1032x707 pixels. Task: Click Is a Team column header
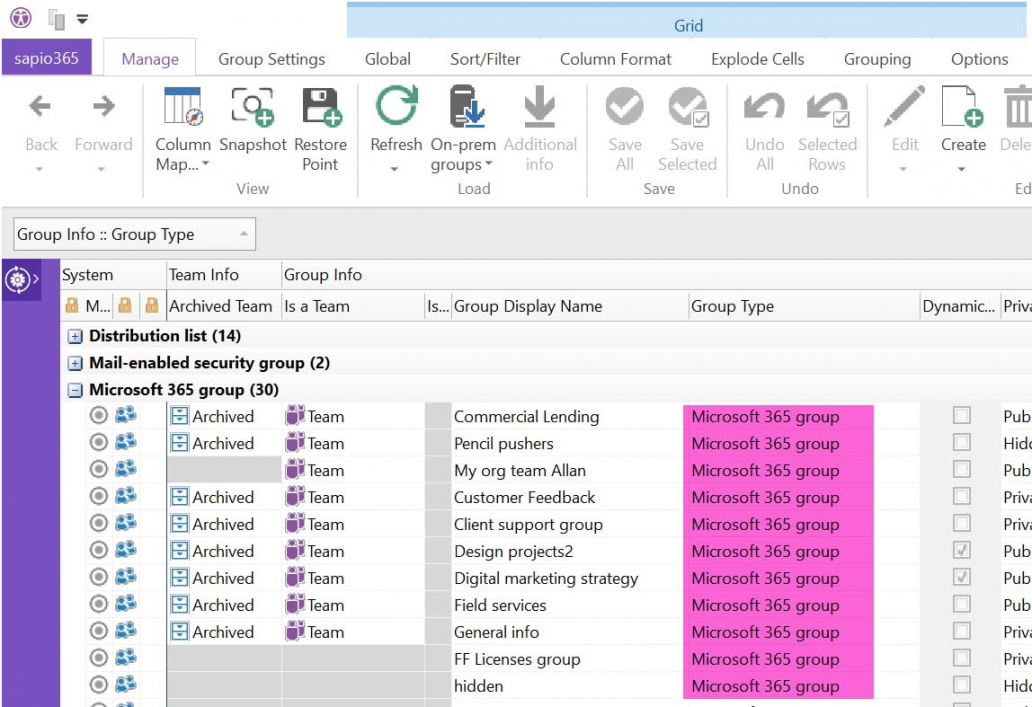point(353,306)
